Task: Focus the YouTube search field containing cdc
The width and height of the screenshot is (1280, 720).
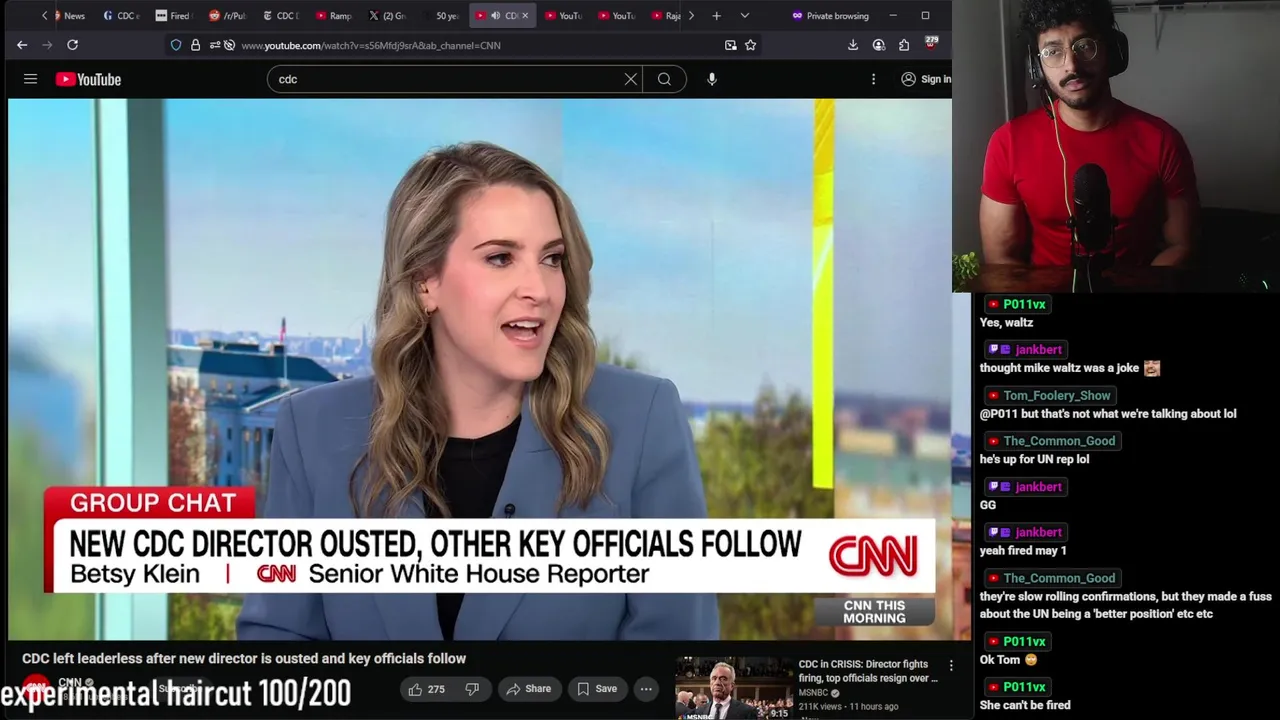Action: coord(445,79)
